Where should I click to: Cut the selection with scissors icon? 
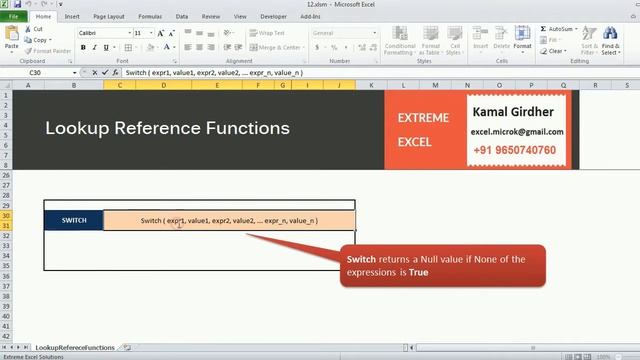click(x=28, y=29)
